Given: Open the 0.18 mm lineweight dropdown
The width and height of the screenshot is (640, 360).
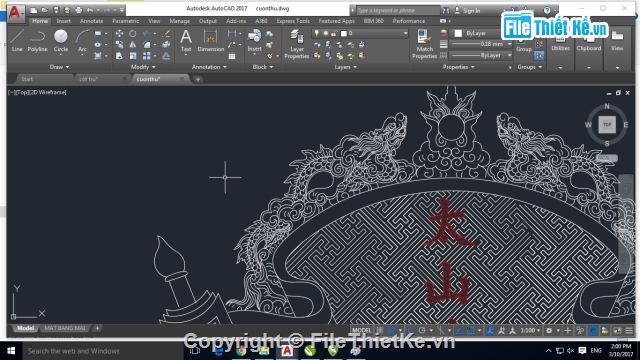Looking at the screenshot, I should click(509, 44).
